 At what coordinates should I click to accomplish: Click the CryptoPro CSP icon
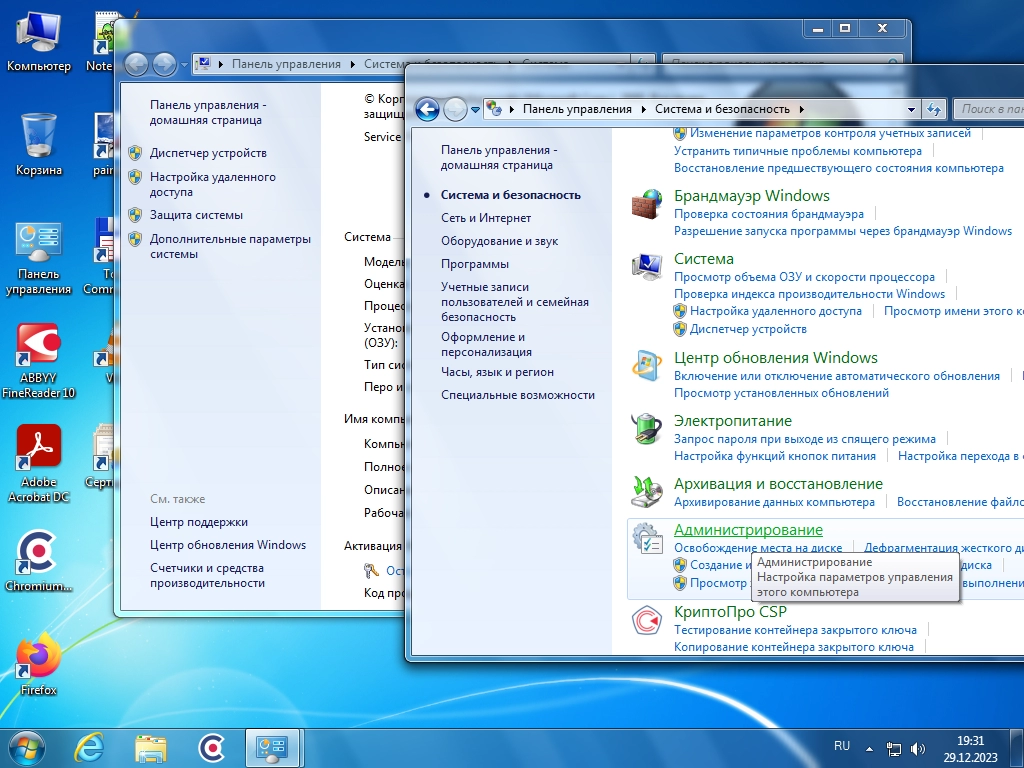click(647, 620)
